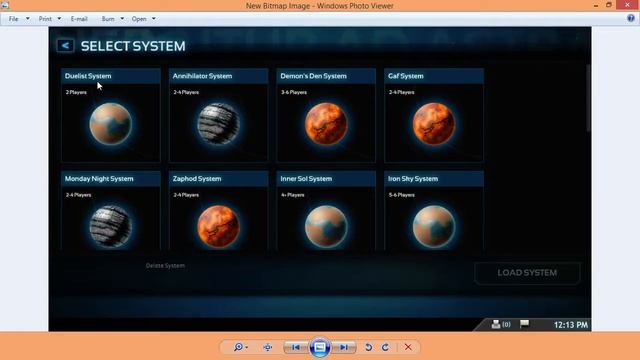Click the 3-6 Players label under Demon's Den
Viewport: 640px width, 360px height.
(x=294, y=92)
